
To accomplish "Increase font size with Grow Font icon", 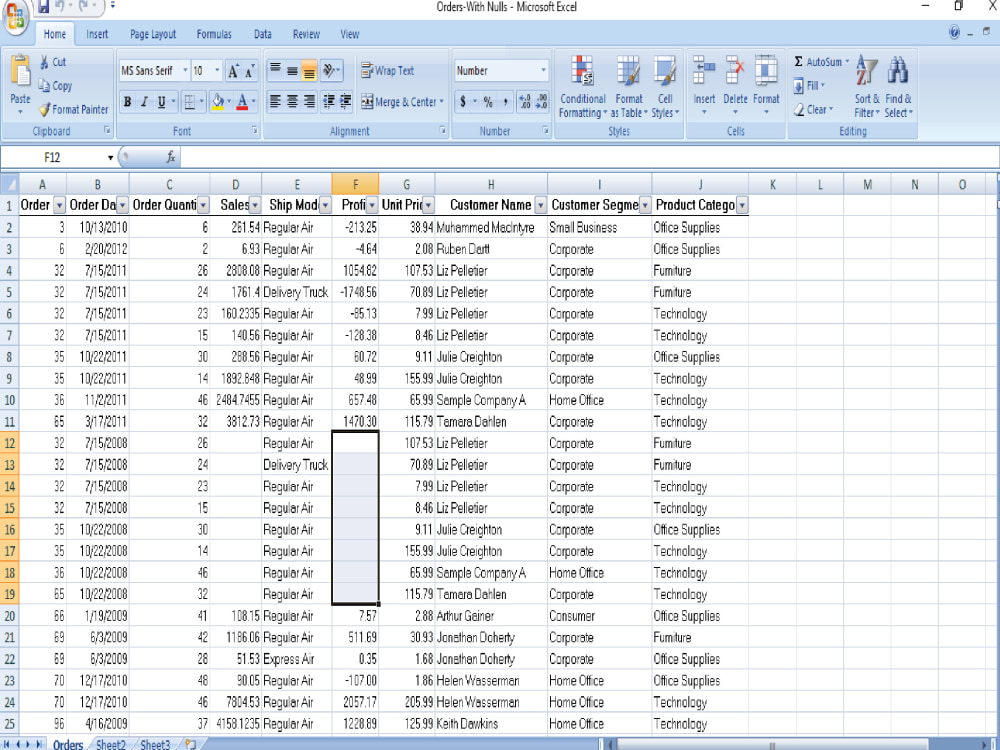I will coord(233,71).
